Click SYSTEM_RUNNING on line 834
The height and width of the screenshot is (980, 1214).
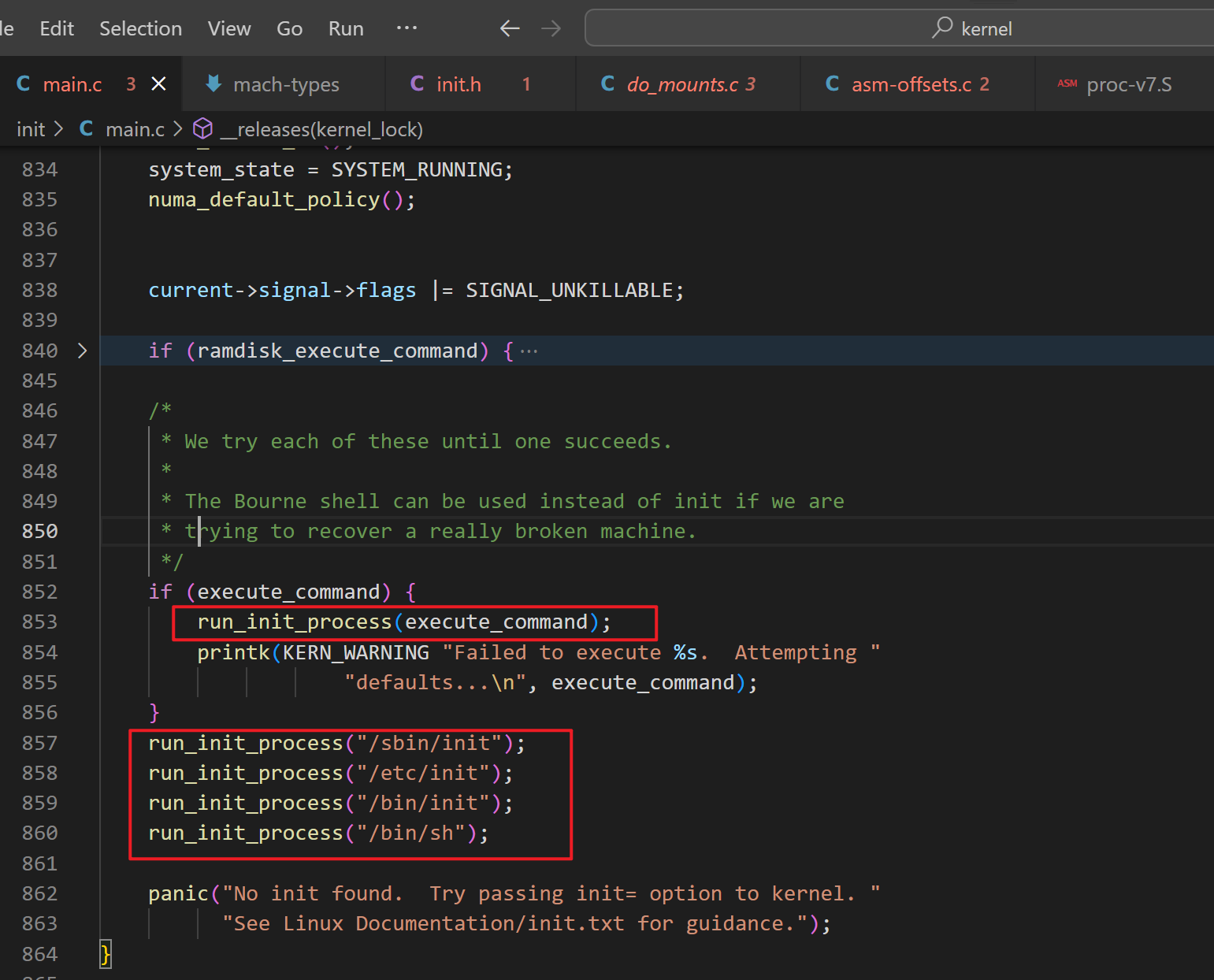pos(417,169)
